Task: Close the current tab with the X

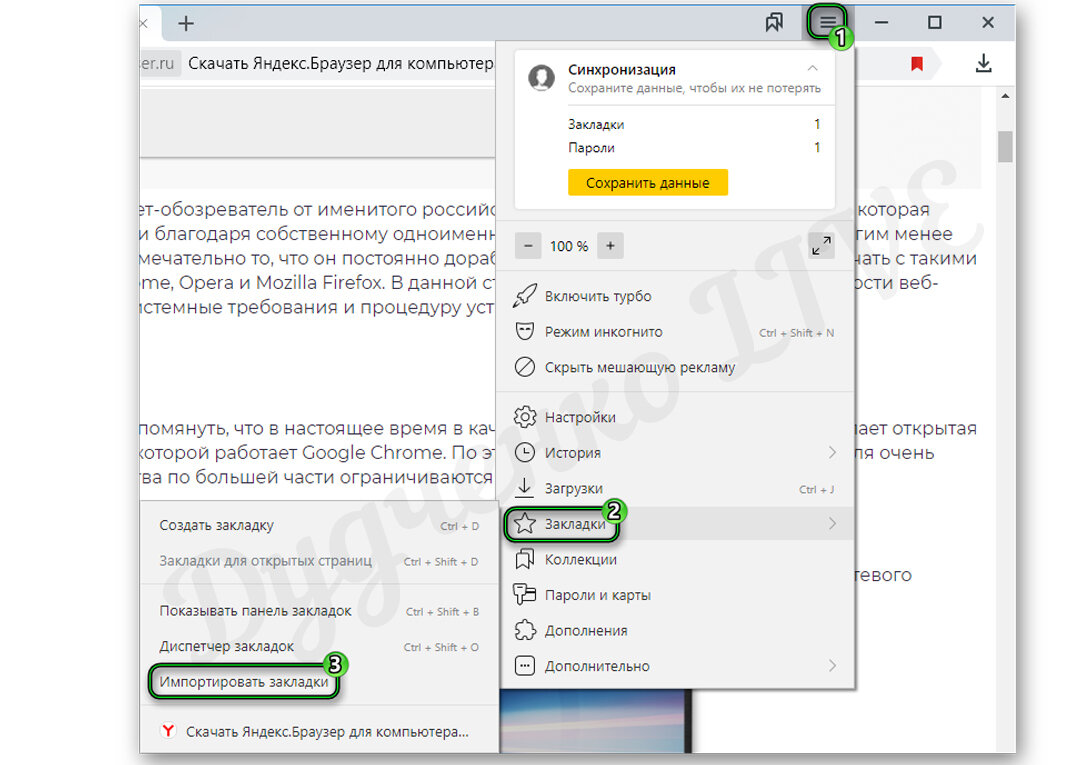Action: click(144, 24)
